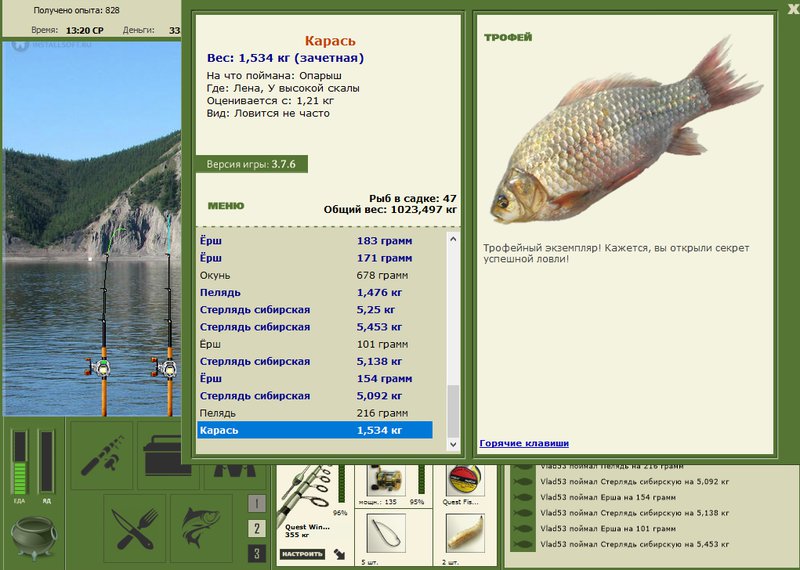Click log text Vlad53 поймал Стерлядь сибирскую на 5,453 кг
Image resolution: width=800 pixels, height=570 pixels.
click(634, 544)
